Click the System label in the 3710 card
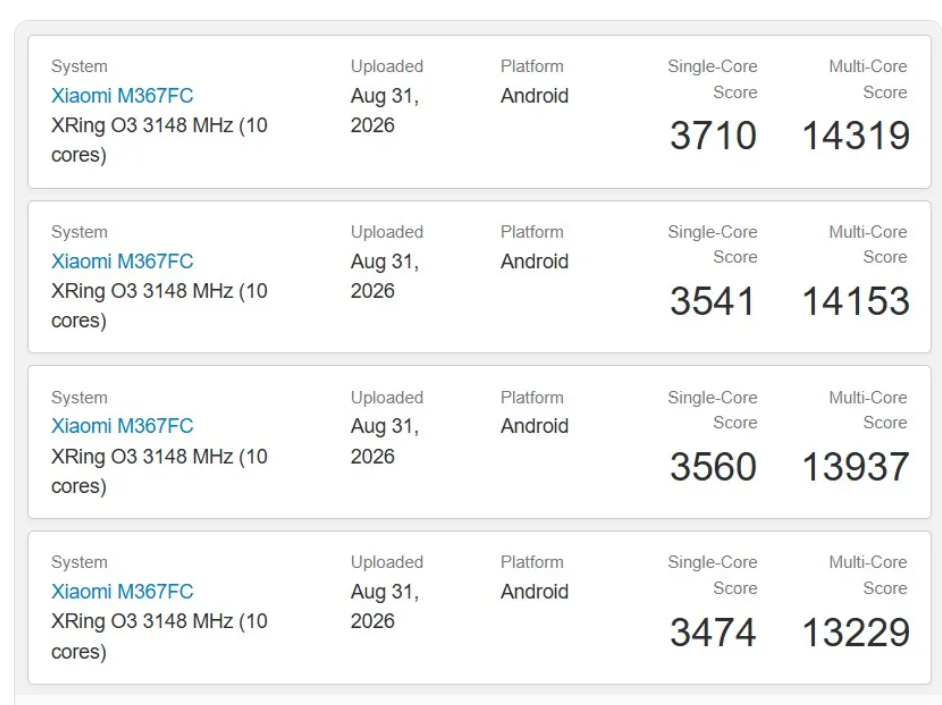The width and height of the screenshot is (942, 705). click(79, 66)
